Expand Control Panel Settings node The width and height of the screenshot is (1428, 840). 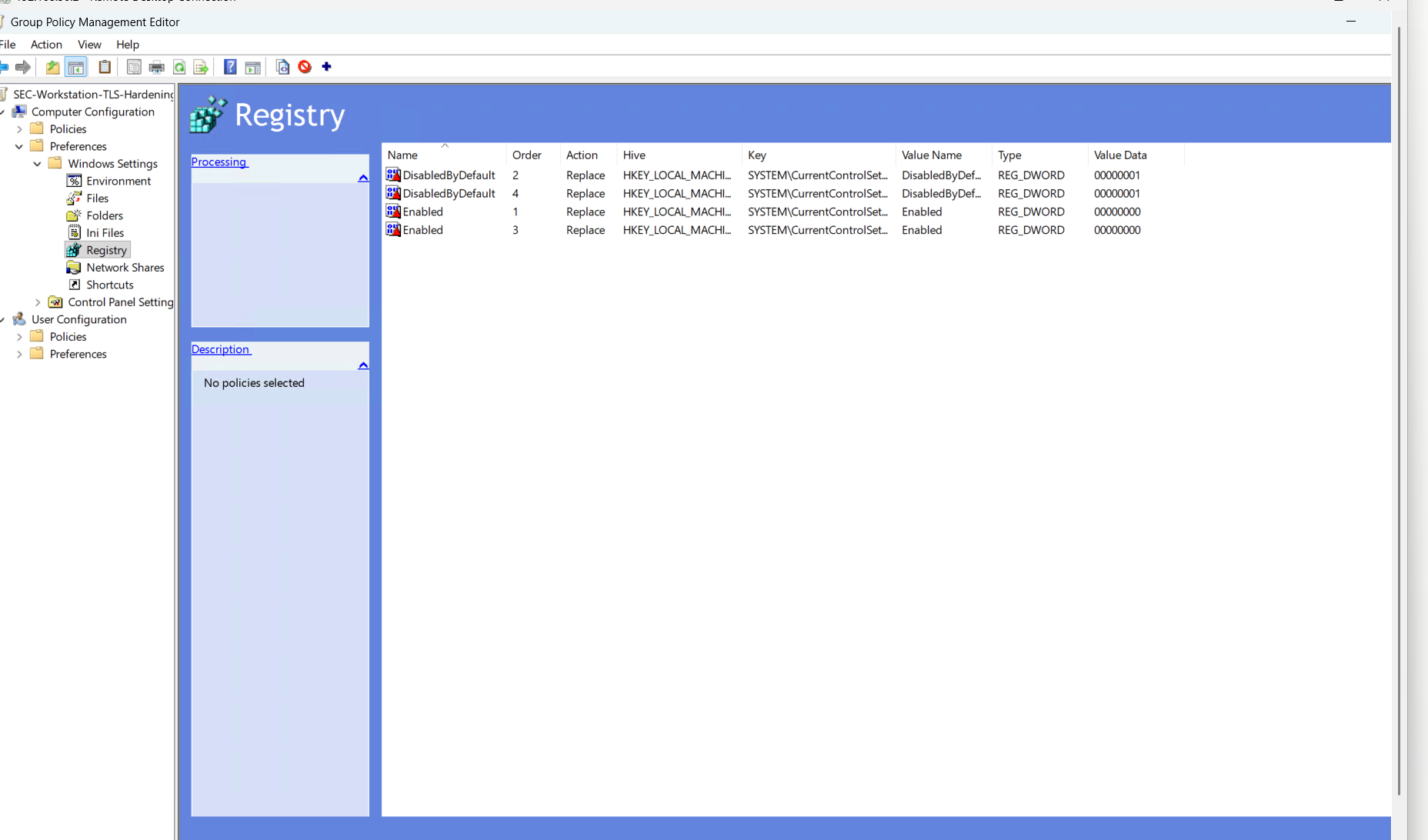tap(37, 302)
